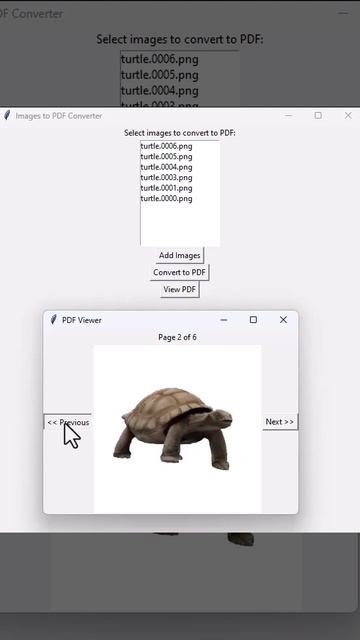Image resolution: width=360 pixels, height=640 pixels.
Task: Go to previous page in PDF Viewer
Action: [x=68, y=422]
